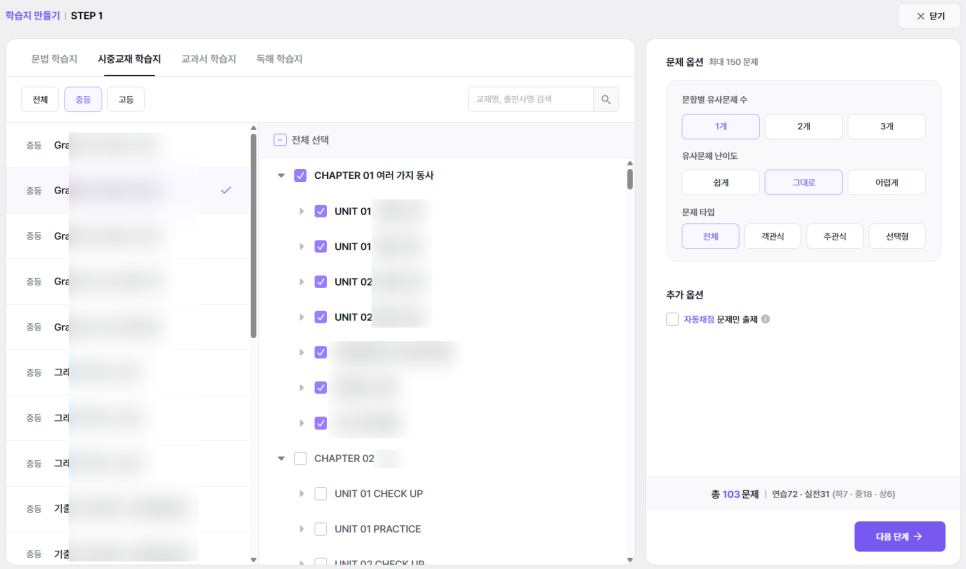Select the 선택형 problem type
The width and height of the screenshot is (966, 569).
tap(897, 236)
